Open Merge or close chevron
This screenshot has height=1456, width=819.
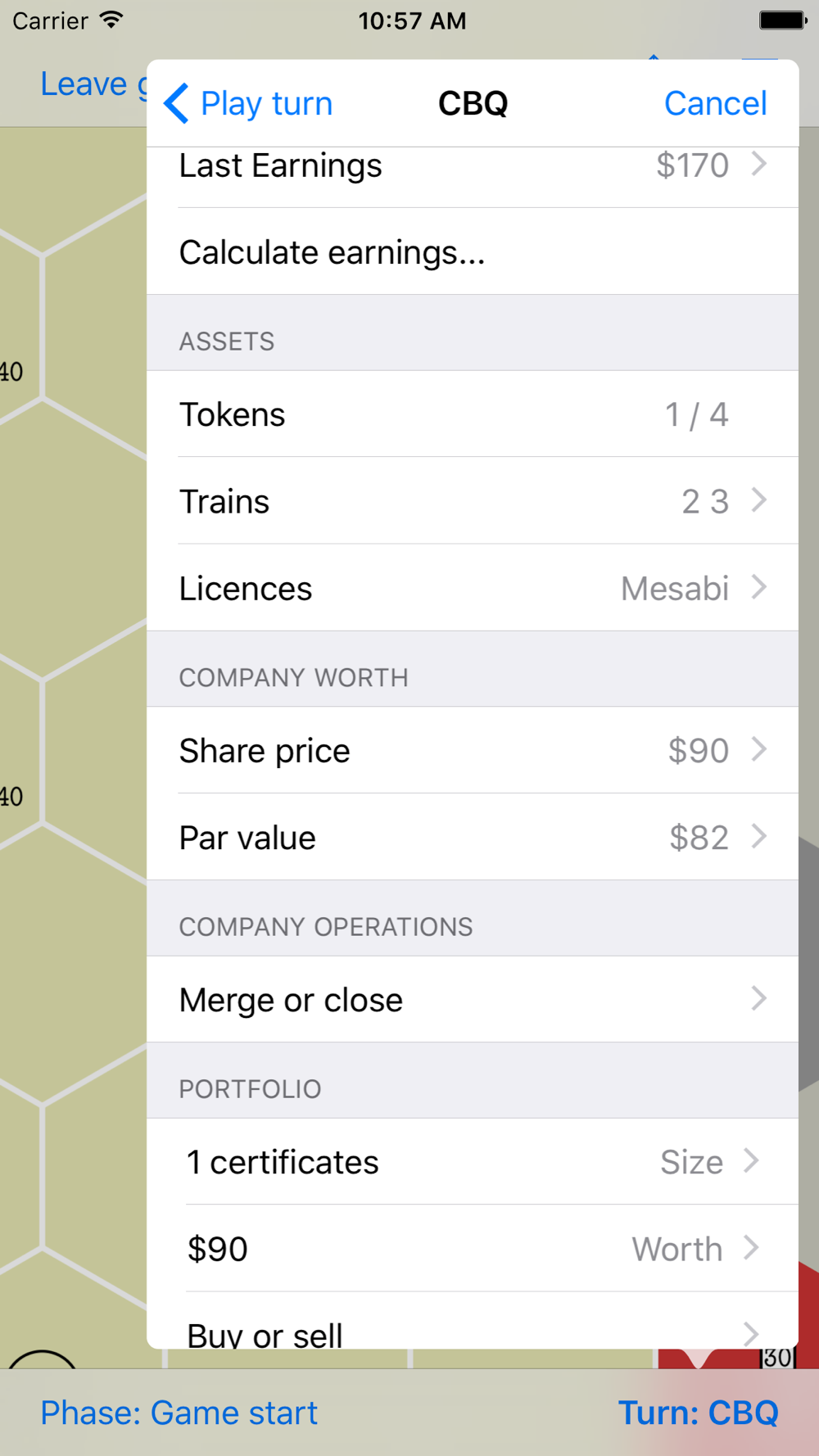[758, 998]
